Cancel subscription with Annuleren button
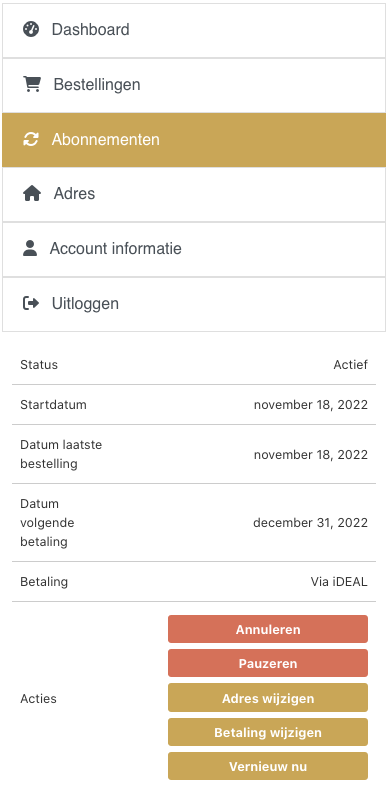This screenshot has width=388, height=792. tap(268, 629)
